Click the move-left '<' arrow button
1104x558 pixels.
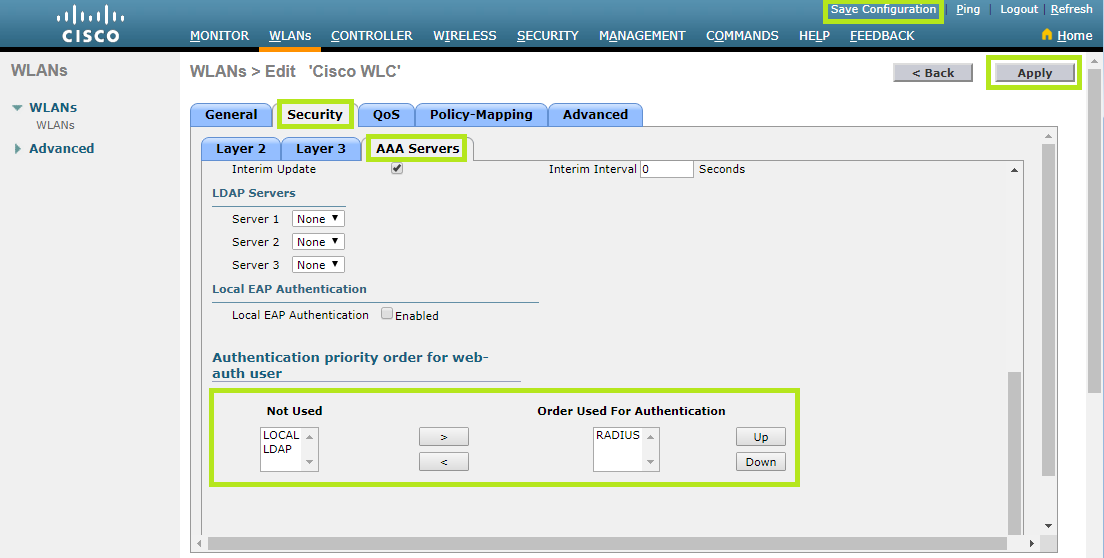pos(443,462)
